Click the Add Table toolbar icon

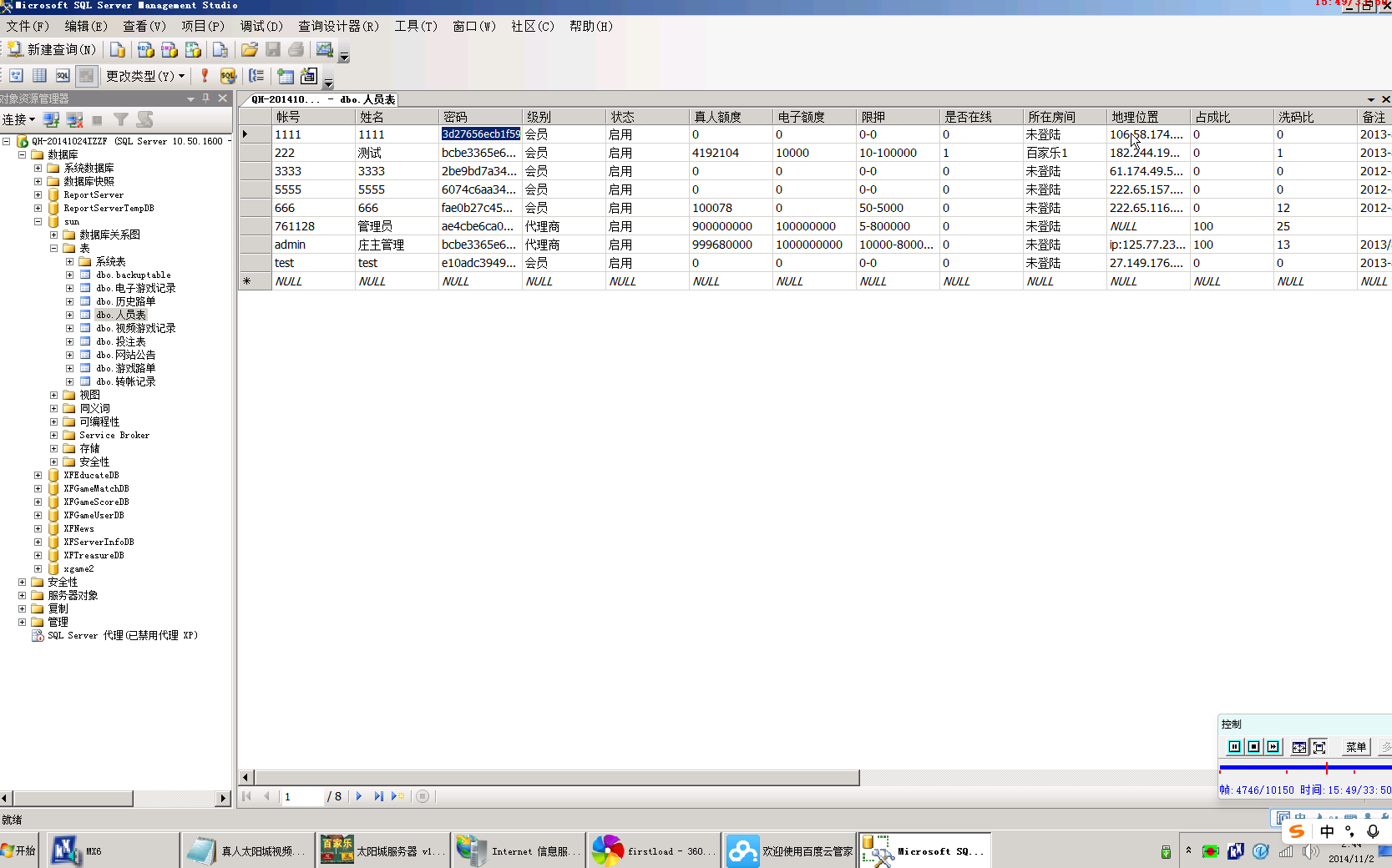[x=286, y=76]
